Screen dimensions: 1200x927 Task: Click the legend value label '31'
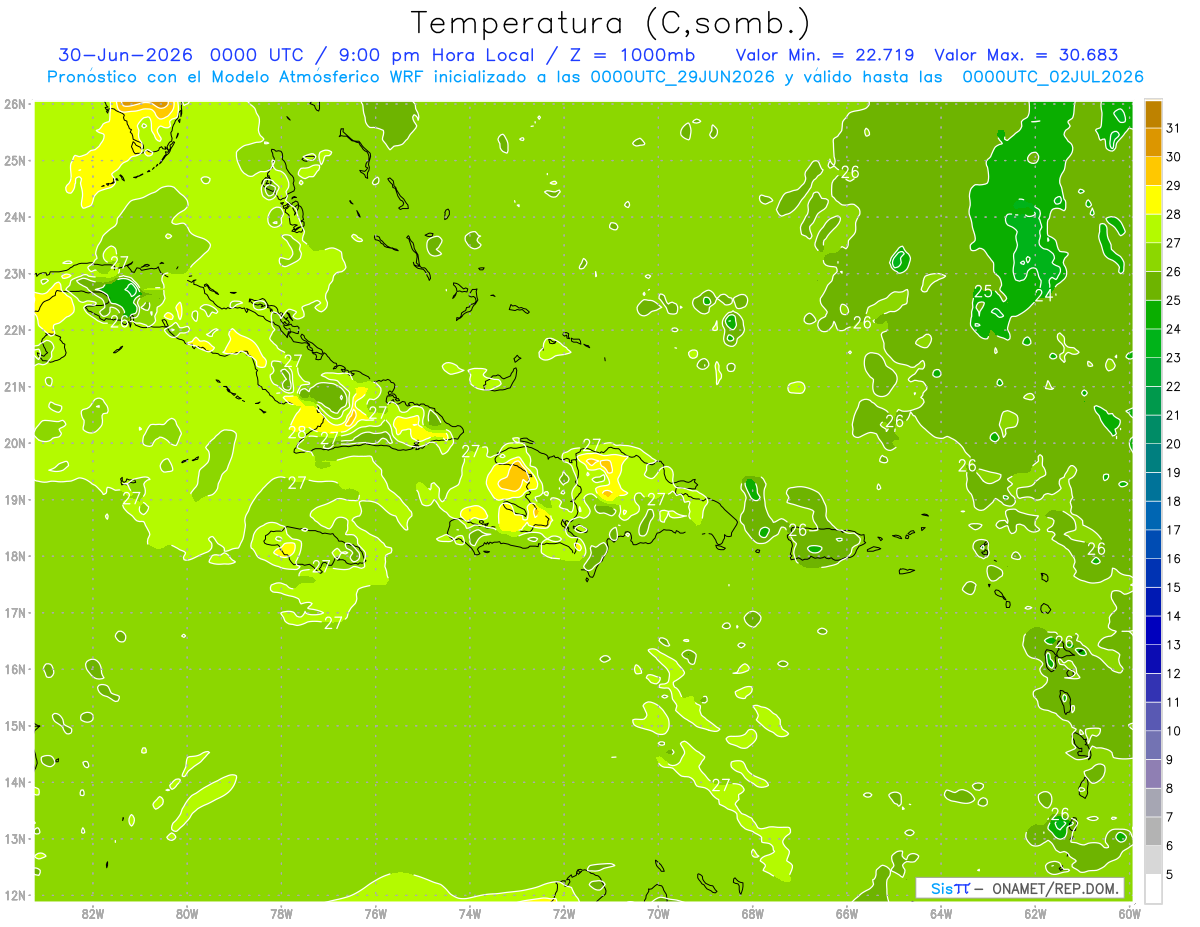[1173, 128]
